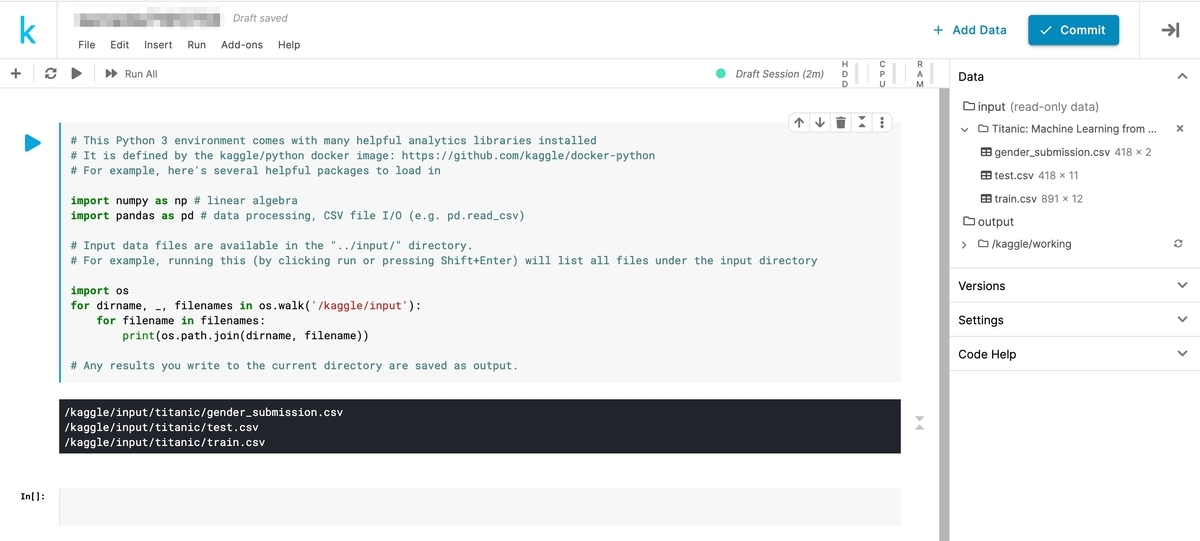Click into the empty In[] code cell
The height and width of the screenshot is (541, 1200).
(x=480, y=506)
